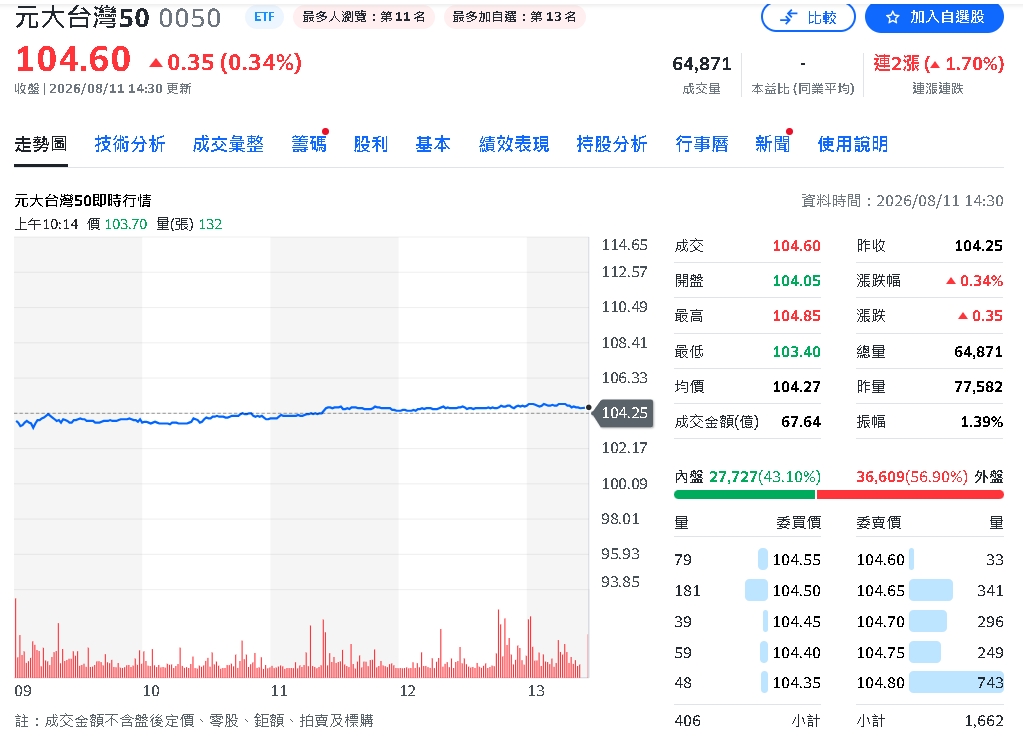Click the red 外盤 portion of ratio bar

click(910, 495)
